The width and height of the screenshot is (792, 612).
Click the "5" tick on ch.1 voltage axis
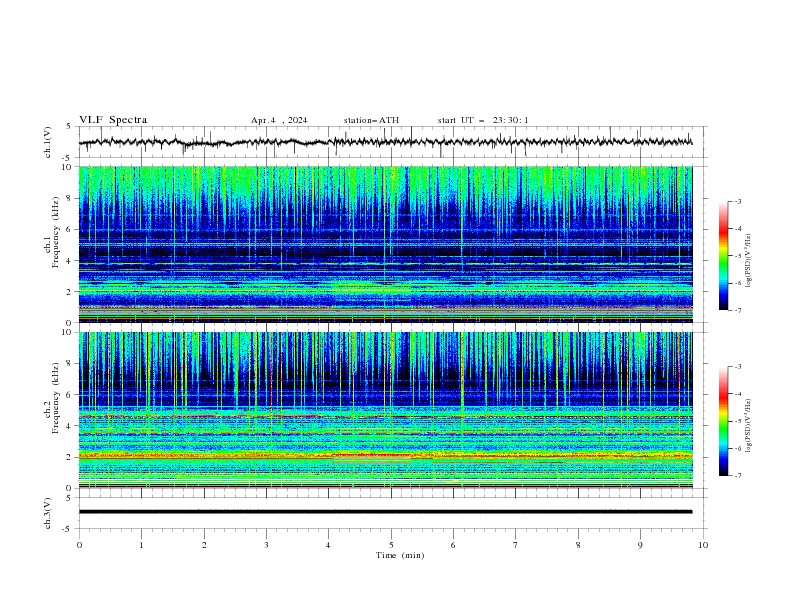tap(70, 127)
